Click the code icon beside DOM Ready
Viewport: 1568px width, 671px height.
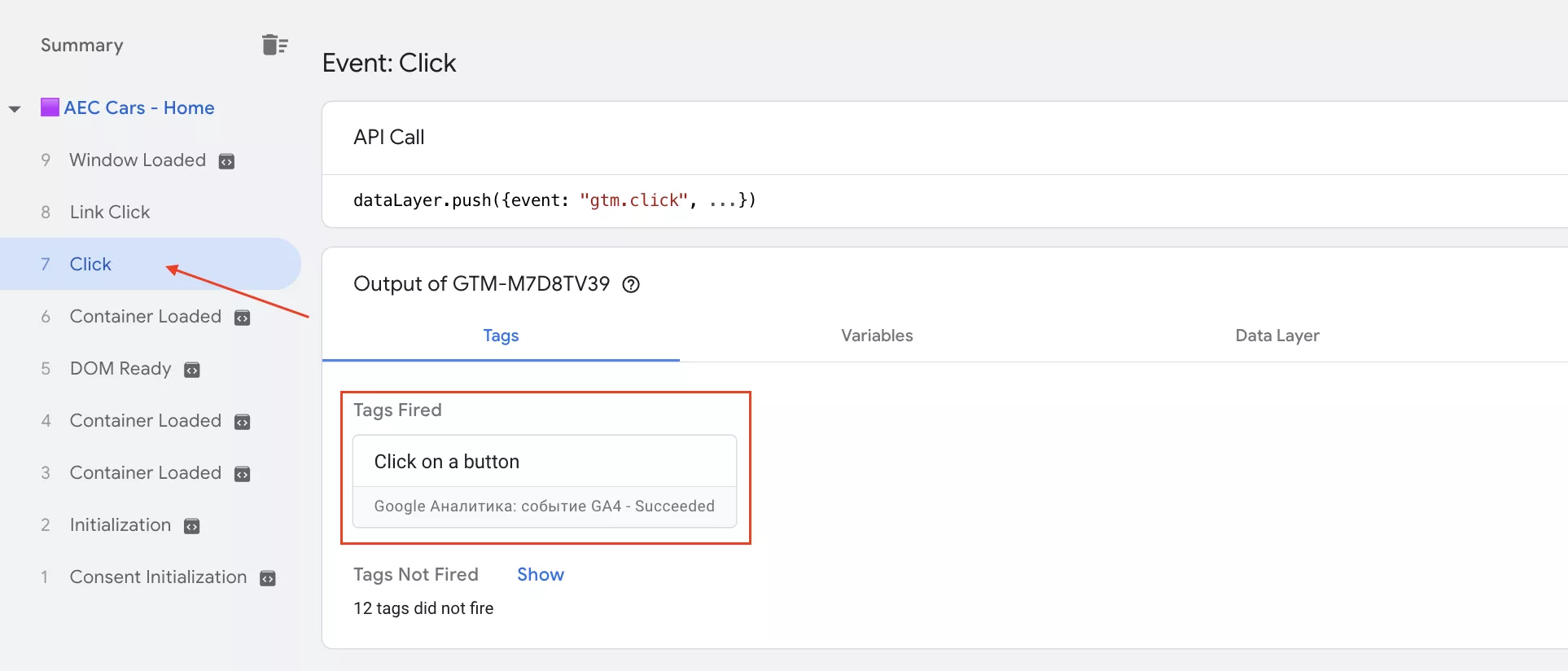click(192, 370)
